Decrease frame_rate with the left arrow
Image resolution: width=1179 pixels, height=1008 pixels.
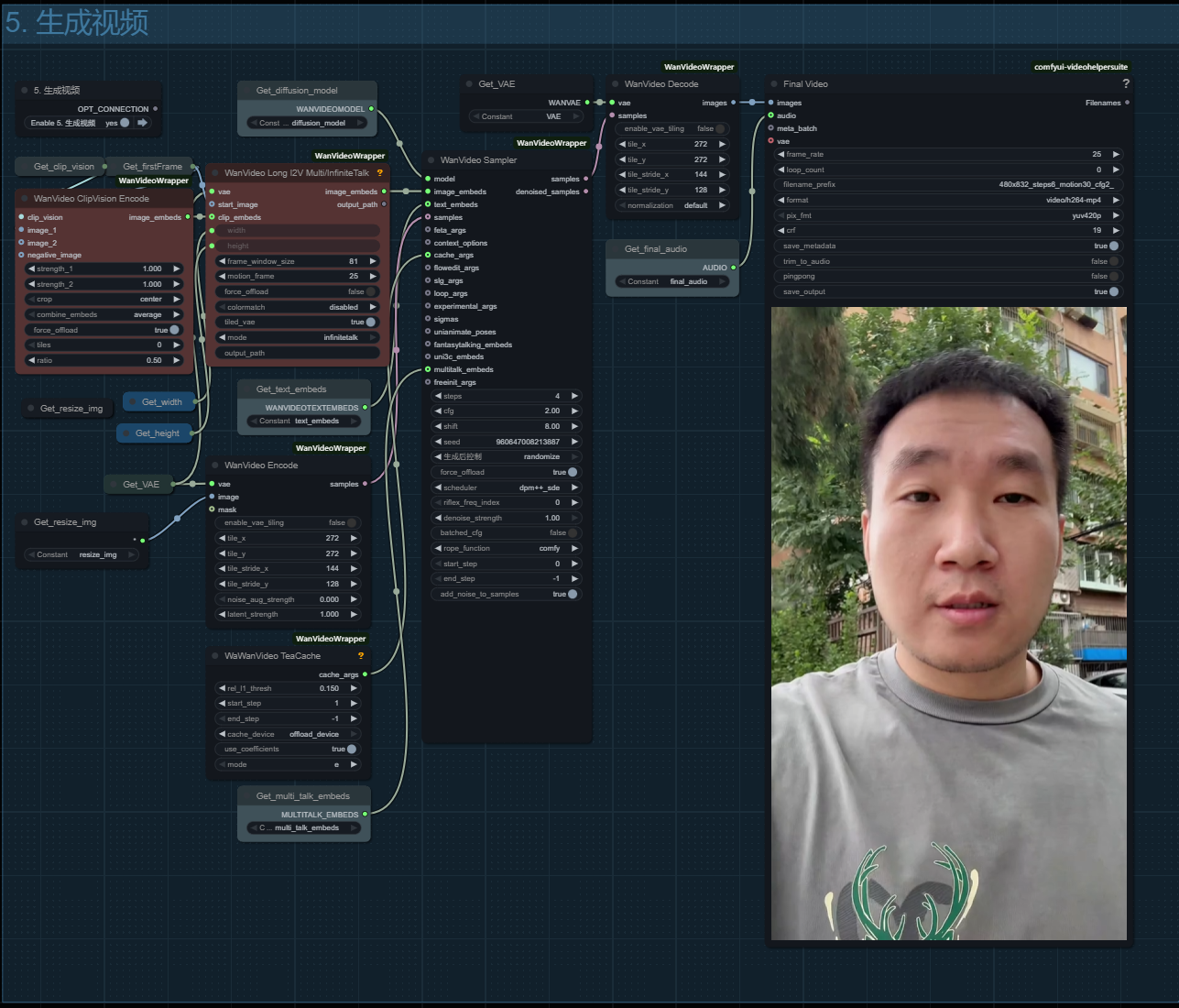tap(781, 154)
